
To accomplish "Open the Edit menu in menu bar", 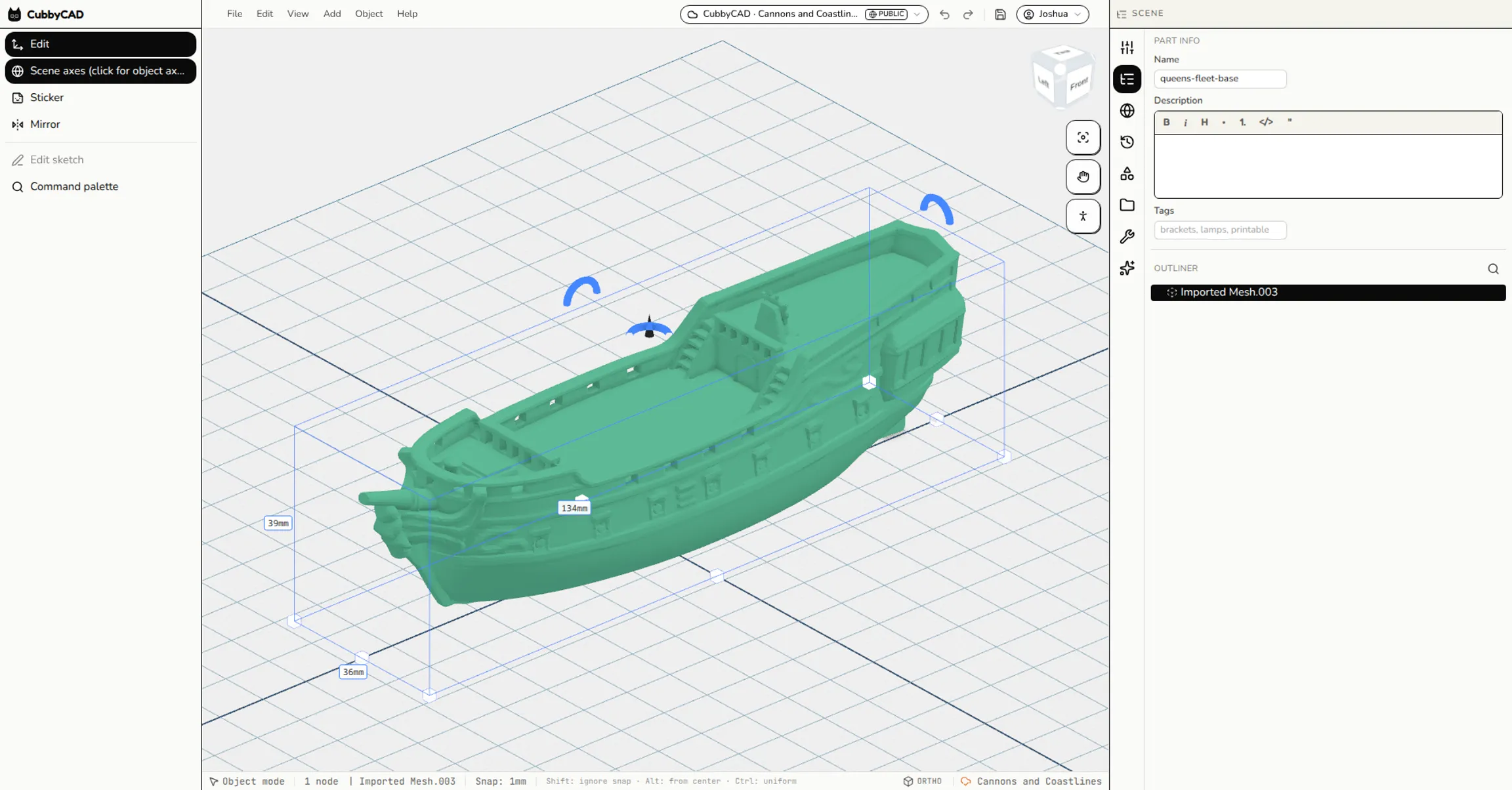I will click(x=264, y=14).
